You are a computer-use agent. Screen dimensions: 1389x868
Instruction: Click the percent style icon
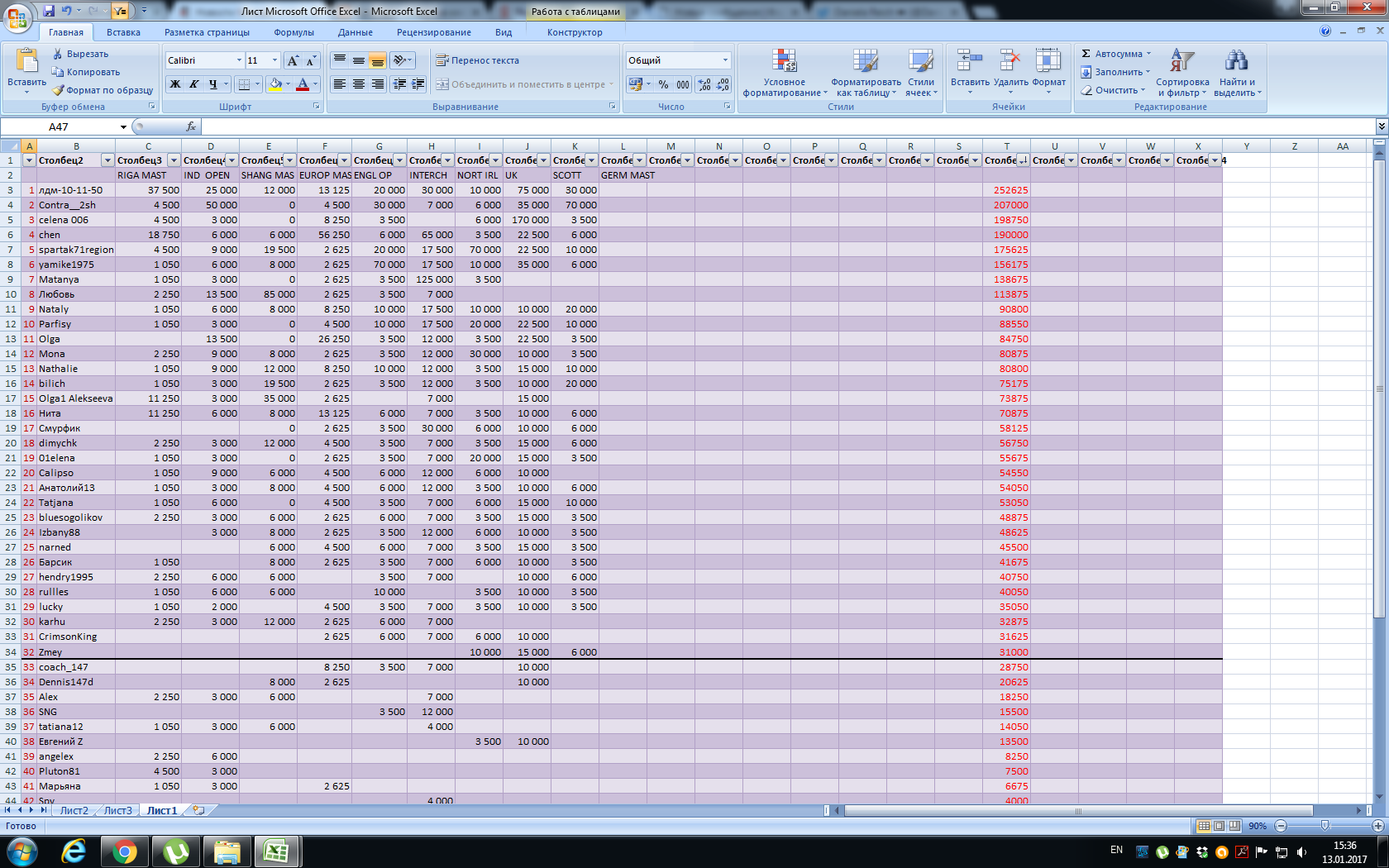663,84
